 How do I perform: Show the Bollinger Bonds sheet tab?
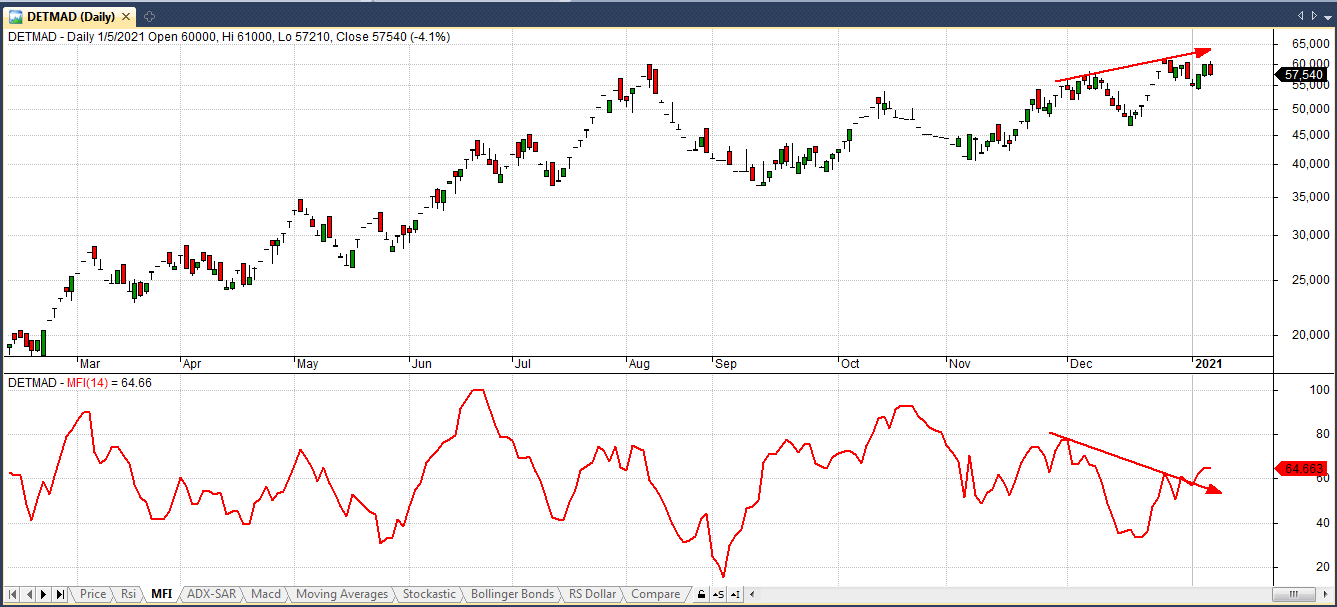tap(512, 594)
